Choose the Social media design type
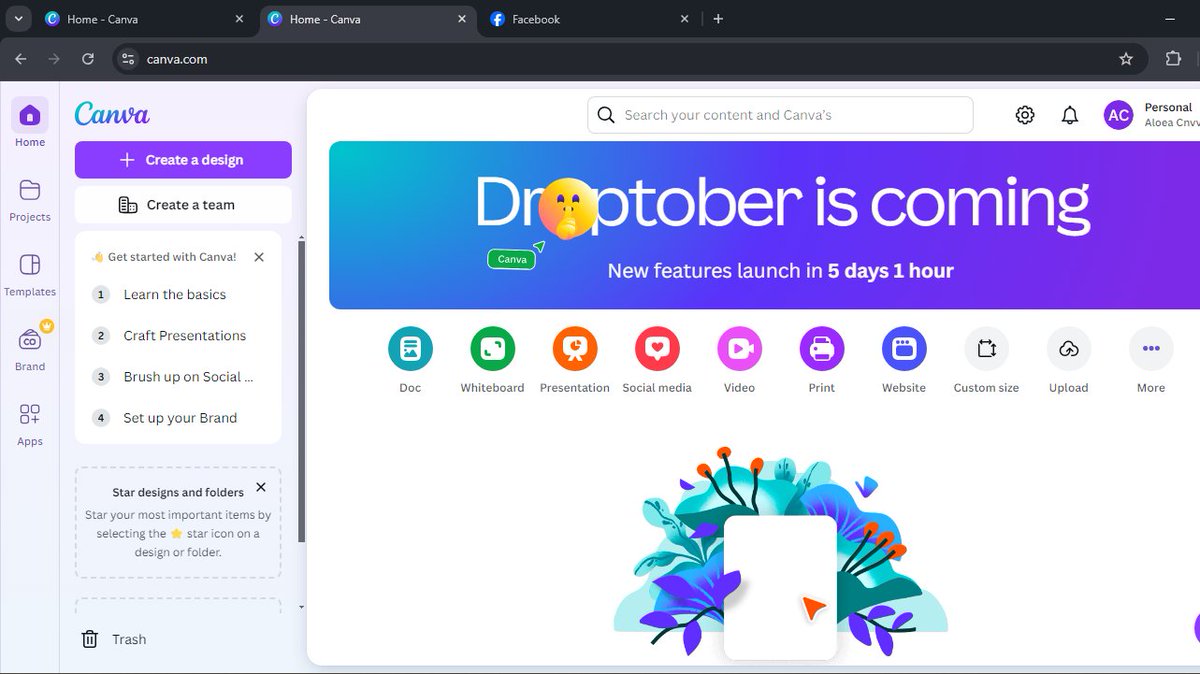The height and width of the screenshot is (674, 1200). 657,349
